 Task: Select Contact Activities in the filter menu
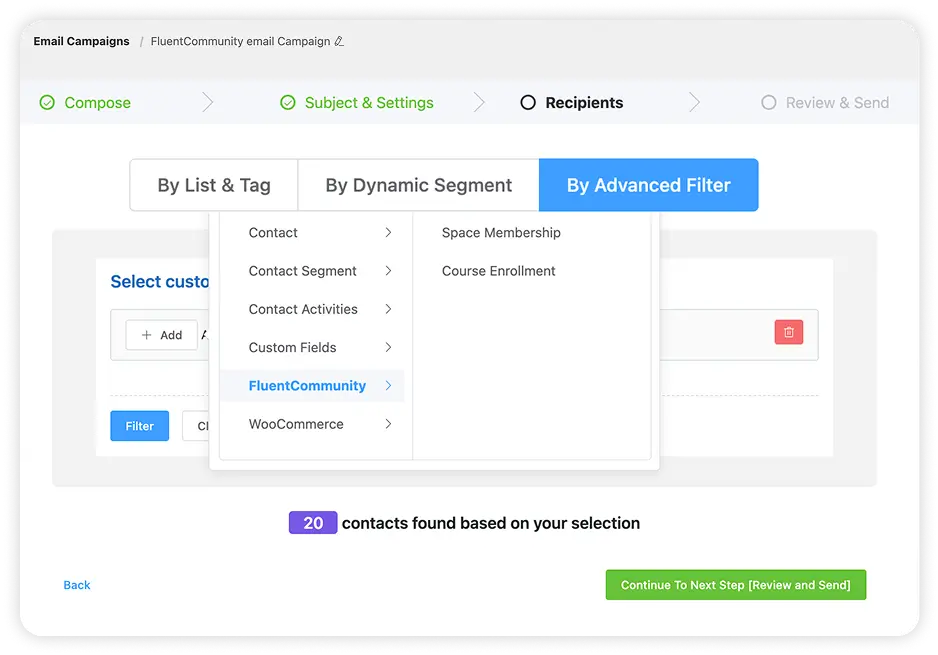point(312,309)
